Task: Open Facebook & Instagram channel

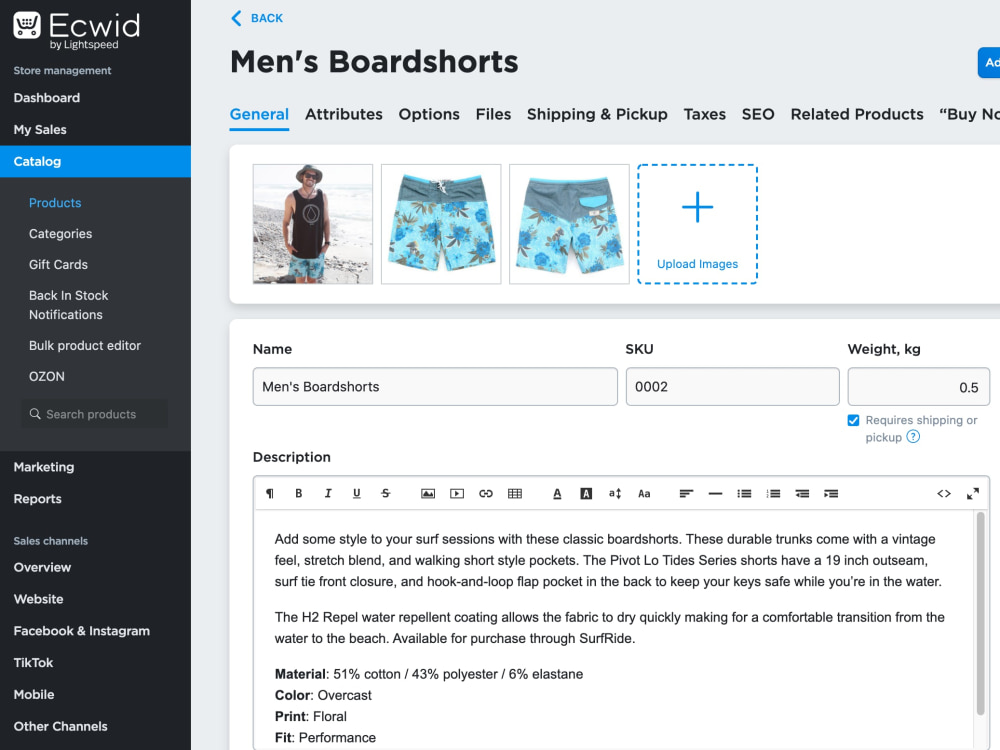Action: 82,631
